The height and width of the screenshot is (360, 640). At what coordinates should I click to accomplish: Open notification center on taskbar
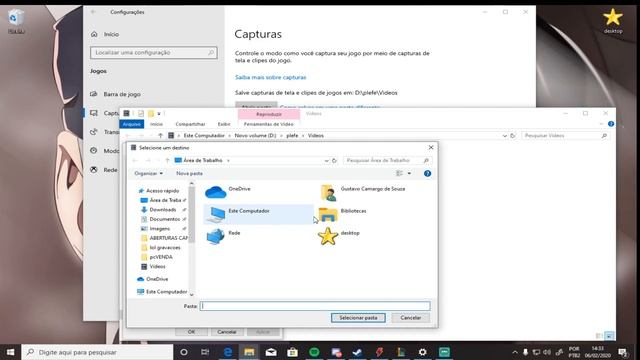coord(622,352)
